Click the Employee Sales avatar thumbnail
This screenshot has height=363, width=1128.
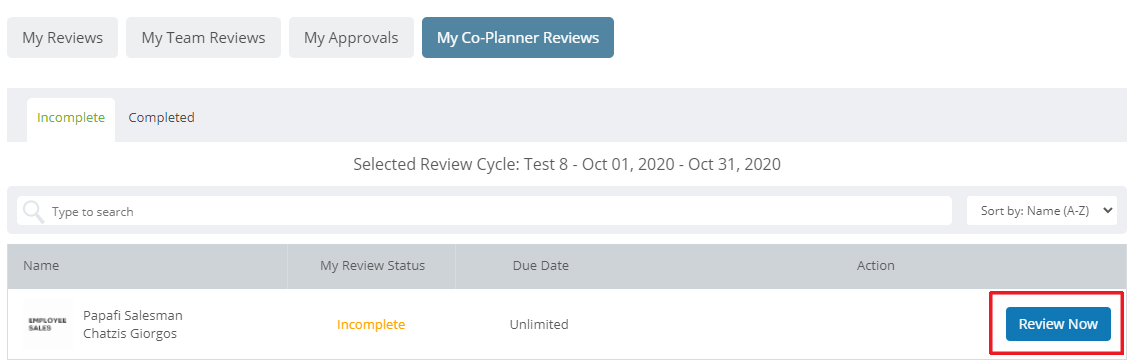point(47,324)
